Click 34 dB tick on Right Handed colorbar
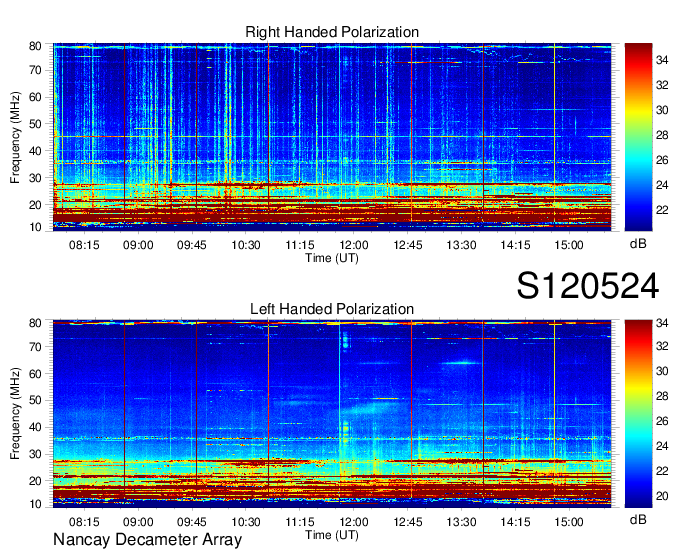 pos(662,60)
